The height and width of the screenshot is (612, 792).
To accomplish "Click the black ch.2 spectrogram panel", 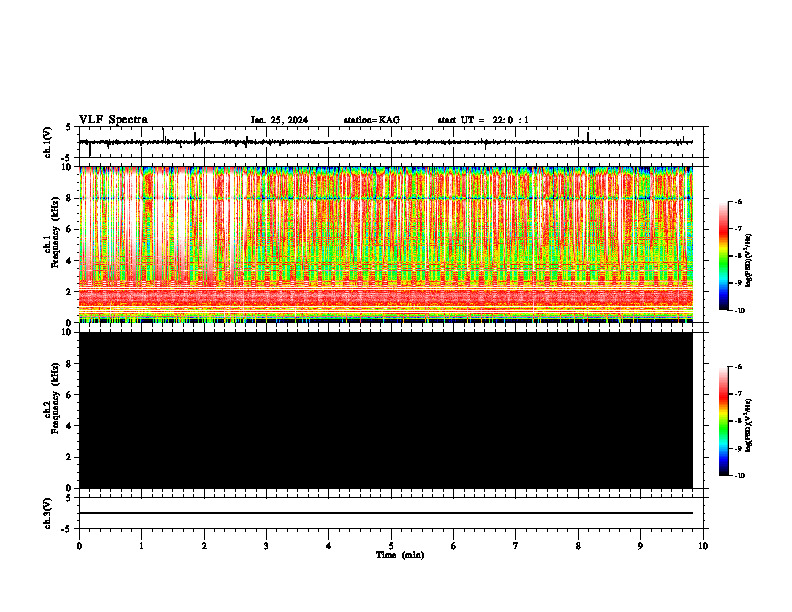I will (x=386, y=410).
